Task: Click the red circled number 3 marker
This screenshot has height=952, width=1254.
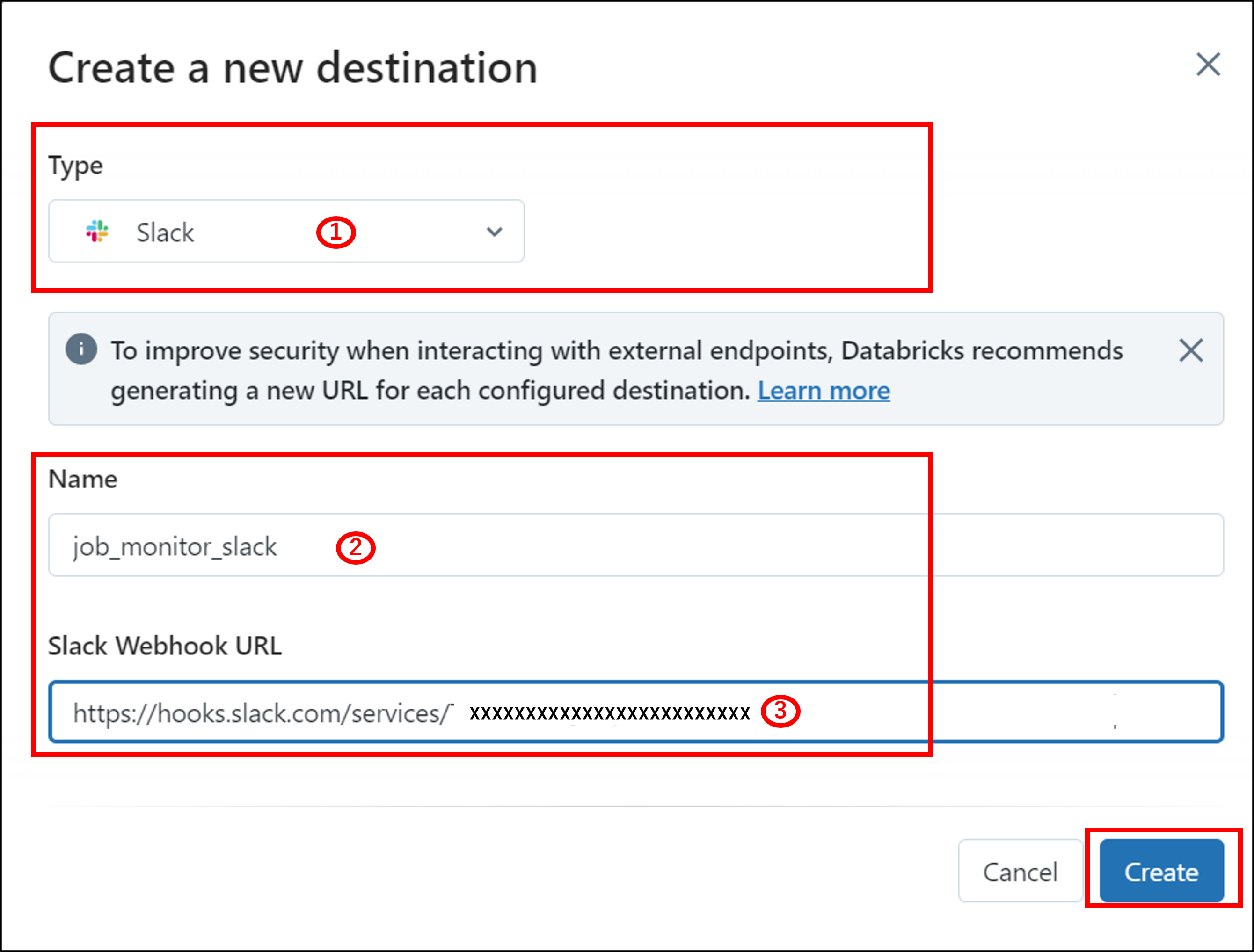Action: point(780,711)
